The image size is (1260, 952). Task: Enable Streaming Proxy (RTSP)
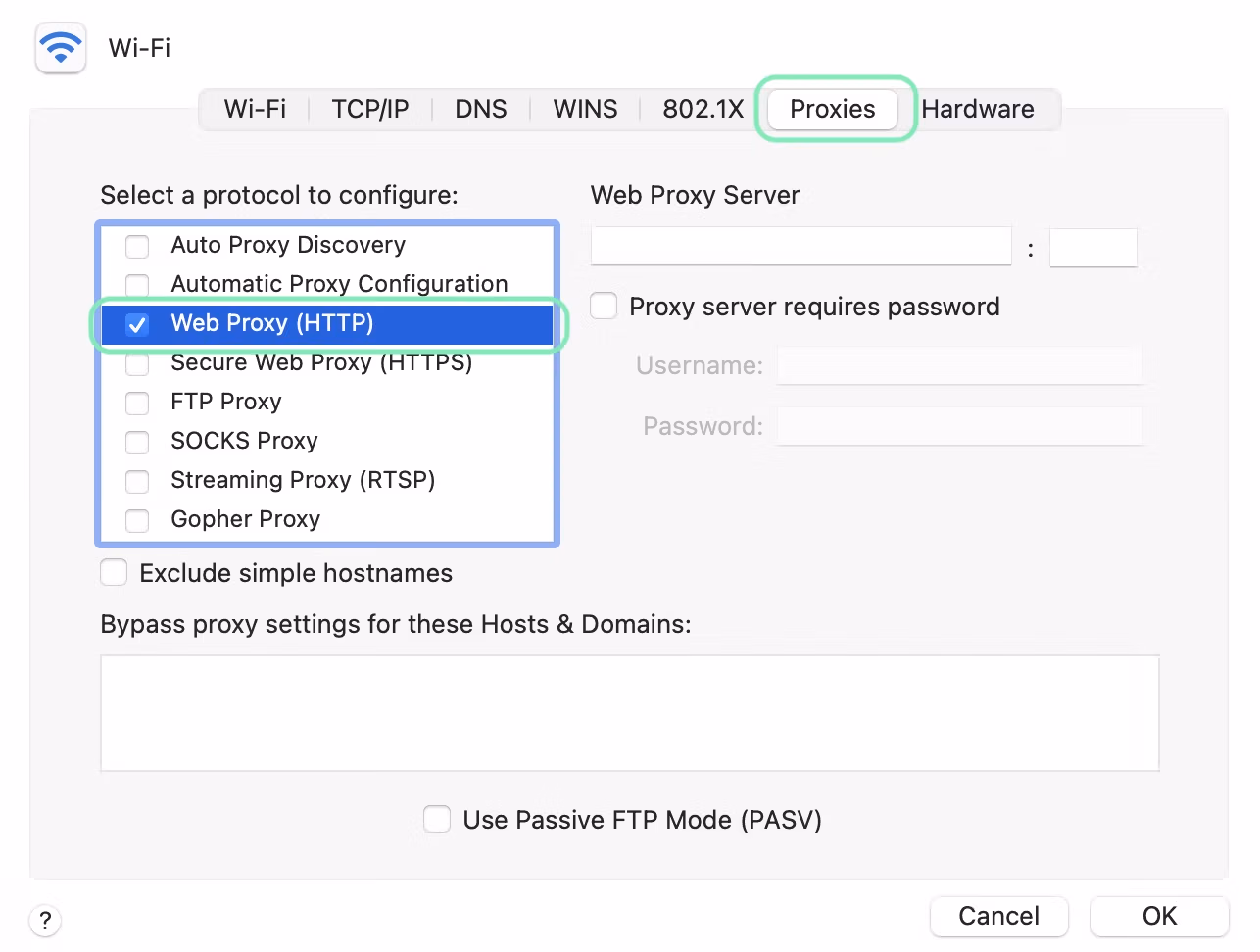(x=137, y=481)
